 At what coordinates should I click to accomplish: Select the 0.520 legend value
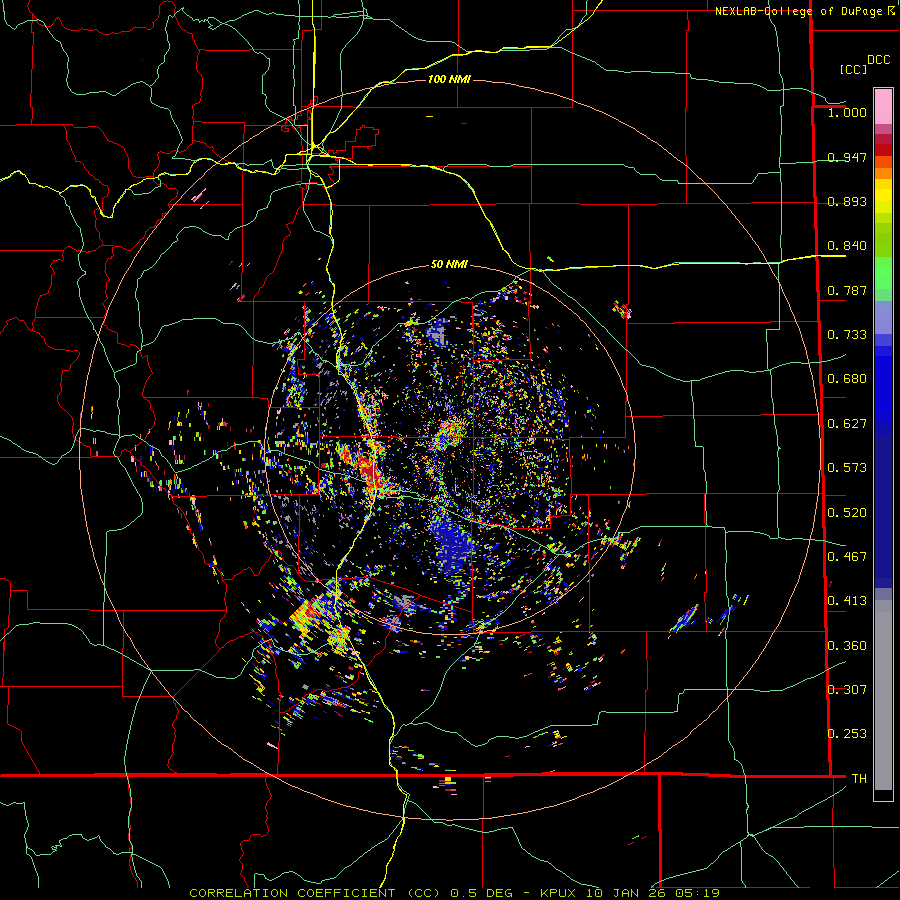pyautogui.click(x=847, y=513)
